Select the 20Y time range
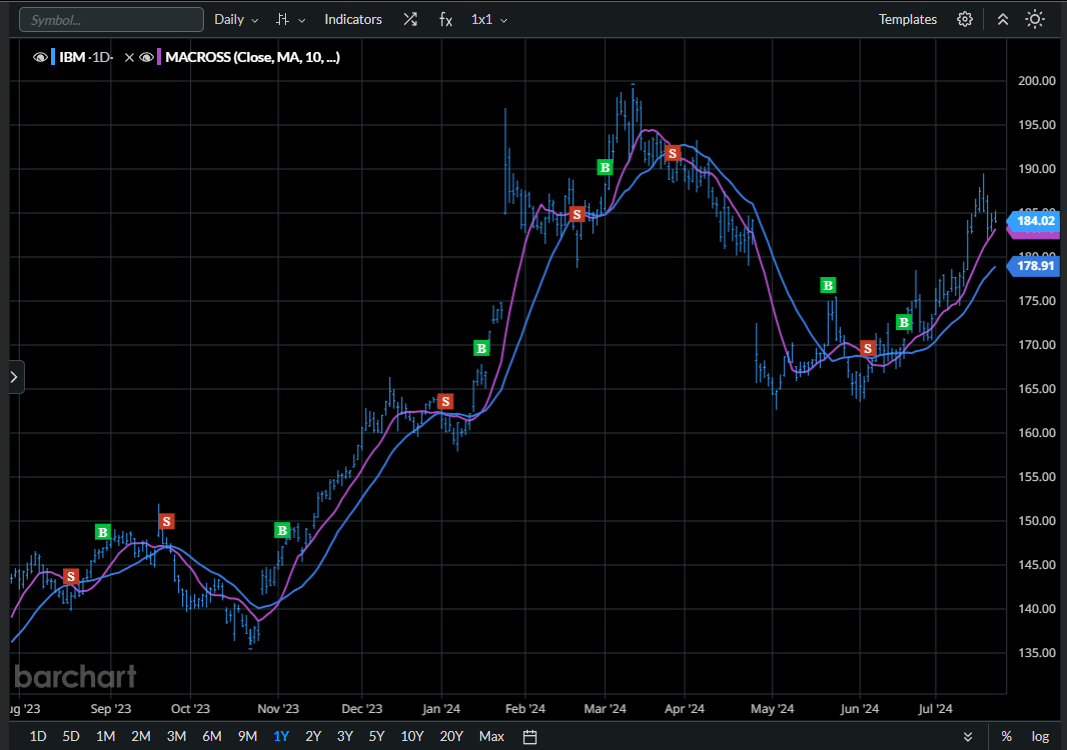The height and width of the screenshot is (750, 1067). point(452,736)
